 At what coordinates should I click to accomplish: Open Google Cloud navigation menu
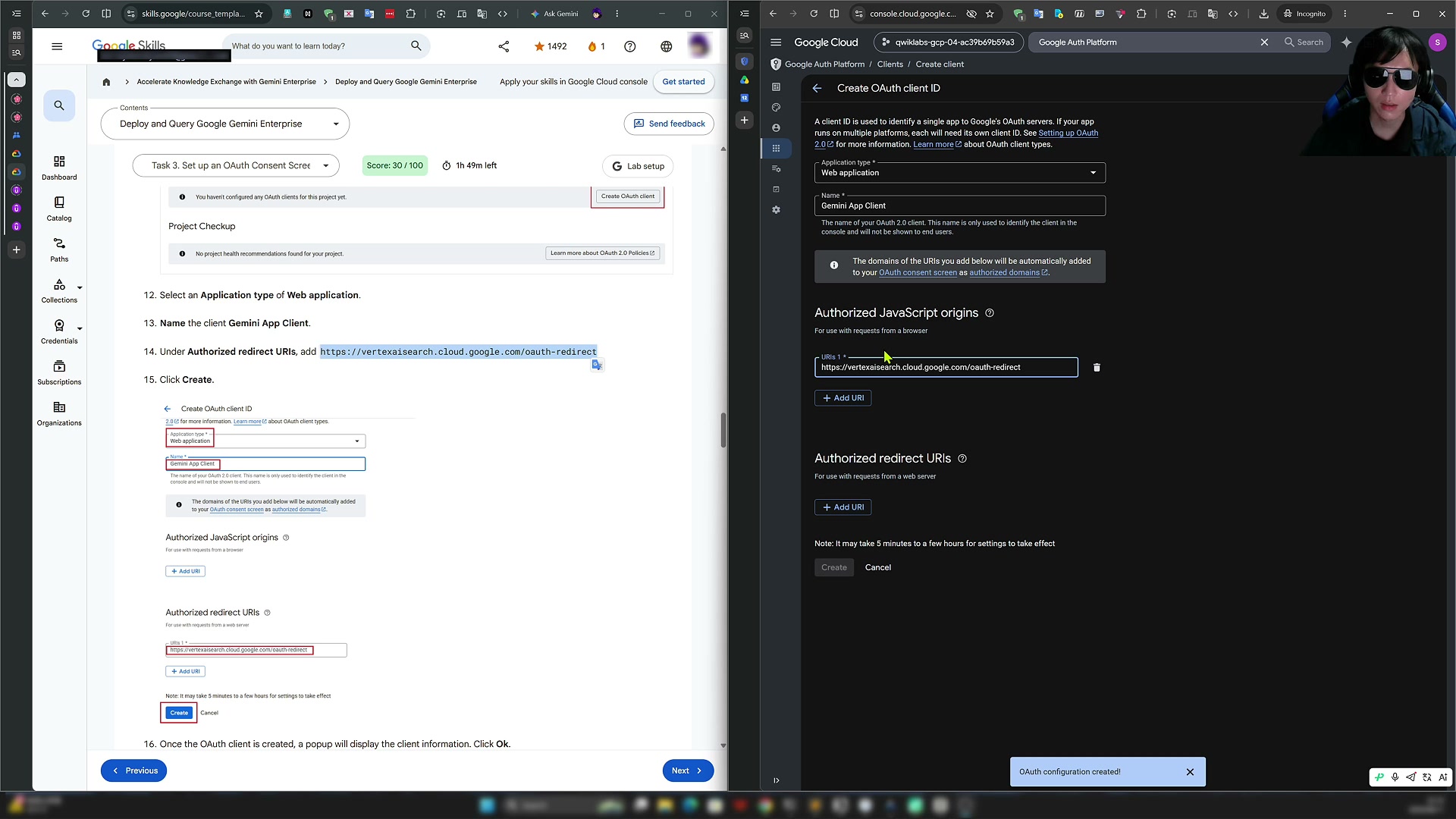776,42
